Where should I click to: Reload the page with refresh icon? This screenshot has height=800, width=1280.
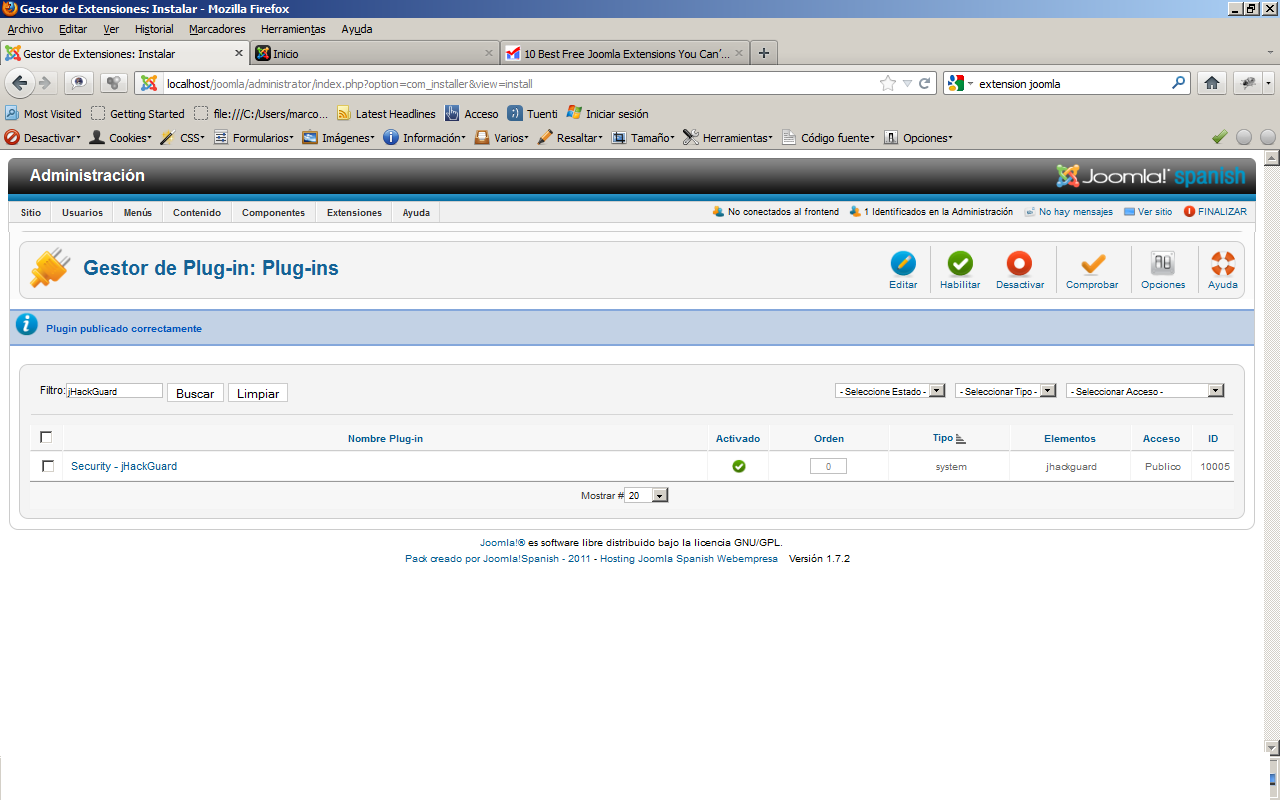(925, 83)
